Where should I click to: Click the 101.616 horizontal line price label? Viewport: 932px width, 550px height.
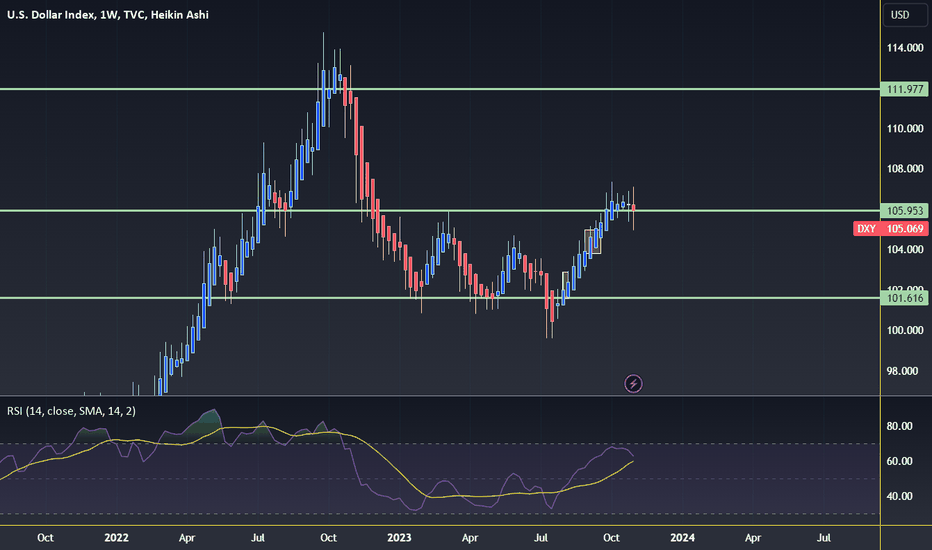click(x=904, y=298)
